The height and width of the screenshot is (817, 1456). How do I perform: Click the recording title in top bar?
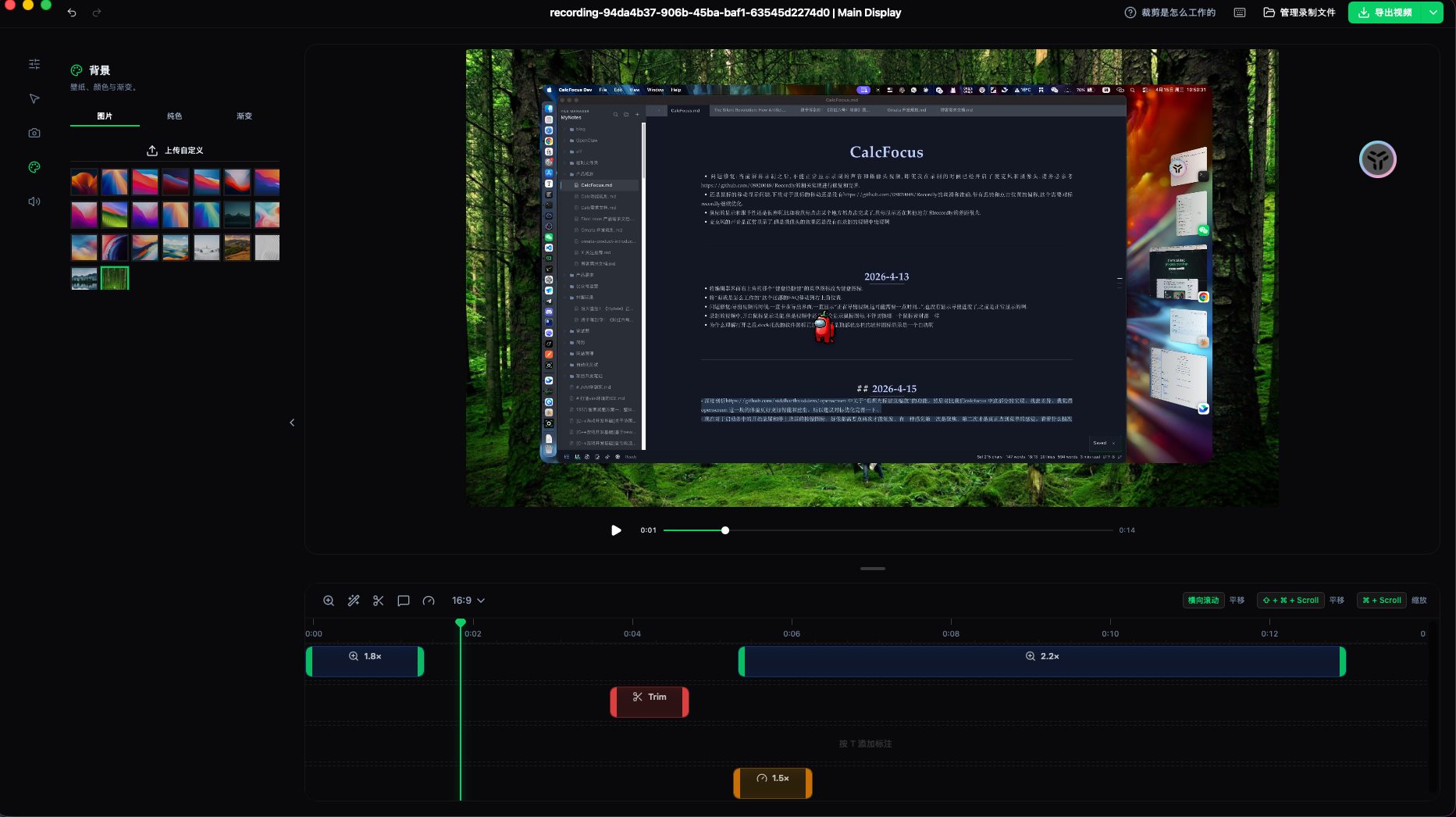tap(725, 12)
